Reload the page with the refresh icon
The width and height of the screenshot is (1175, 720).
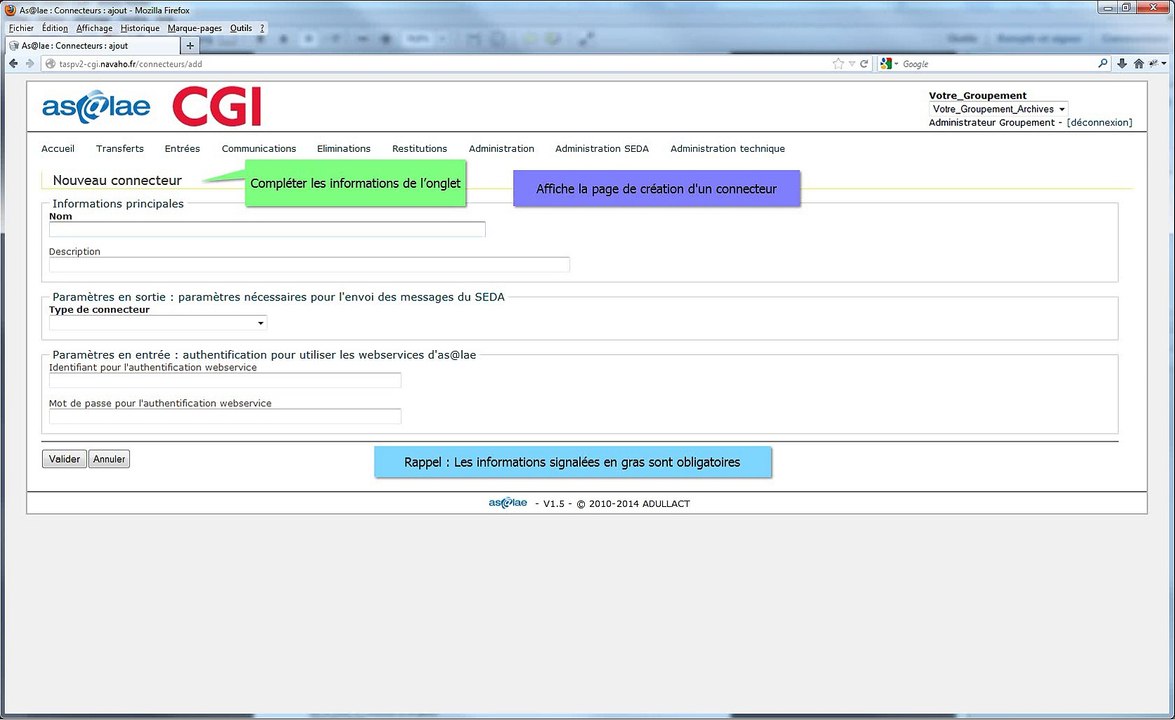tap(864, 64)
